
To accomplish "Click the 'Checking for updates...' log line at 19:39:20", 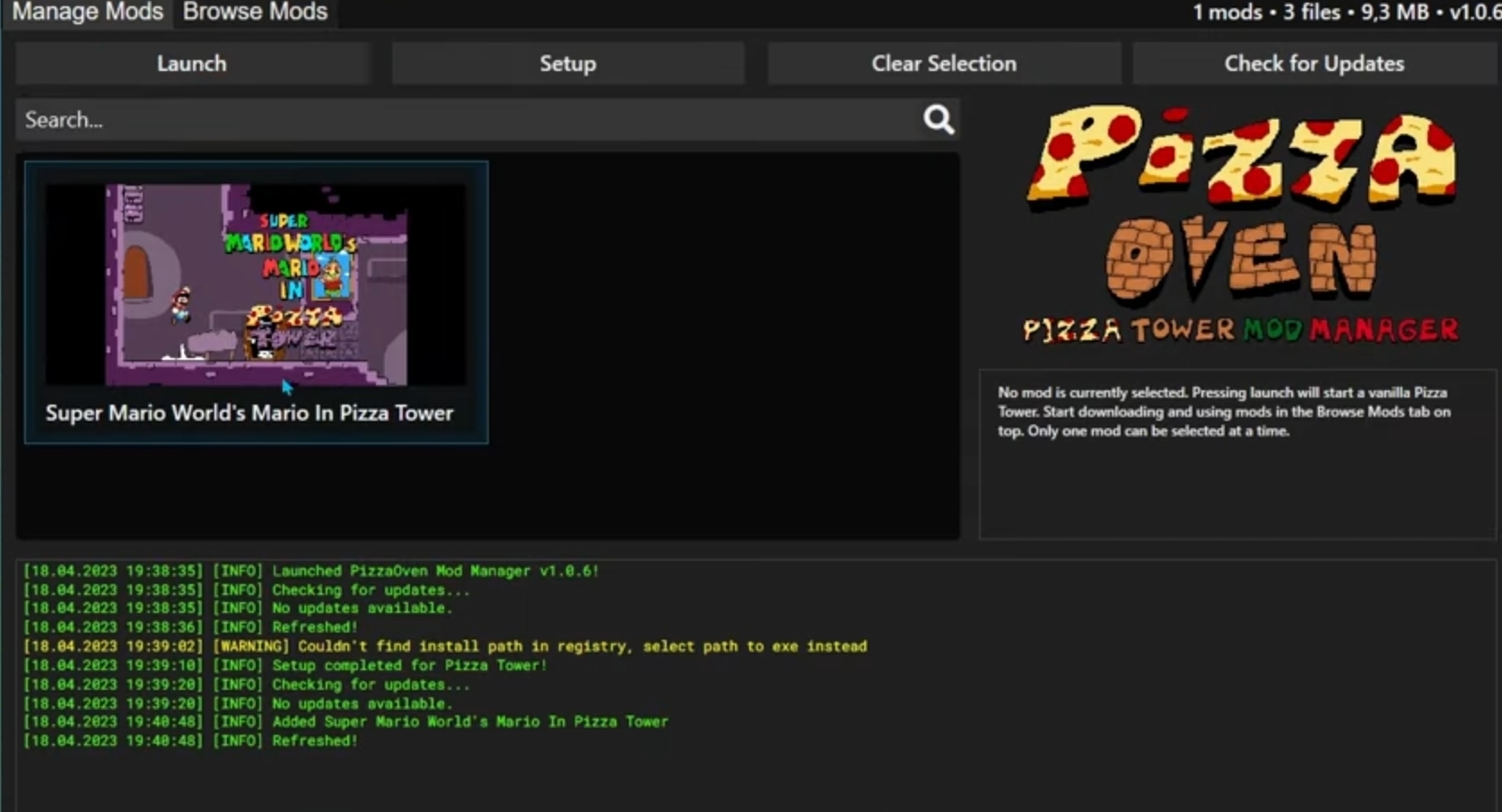I will (247, 685).
